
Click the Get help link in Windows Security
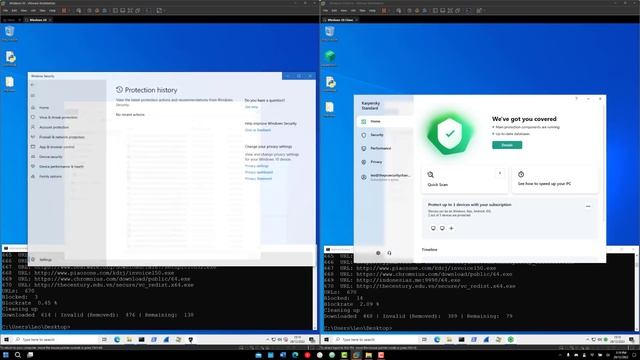251,107
